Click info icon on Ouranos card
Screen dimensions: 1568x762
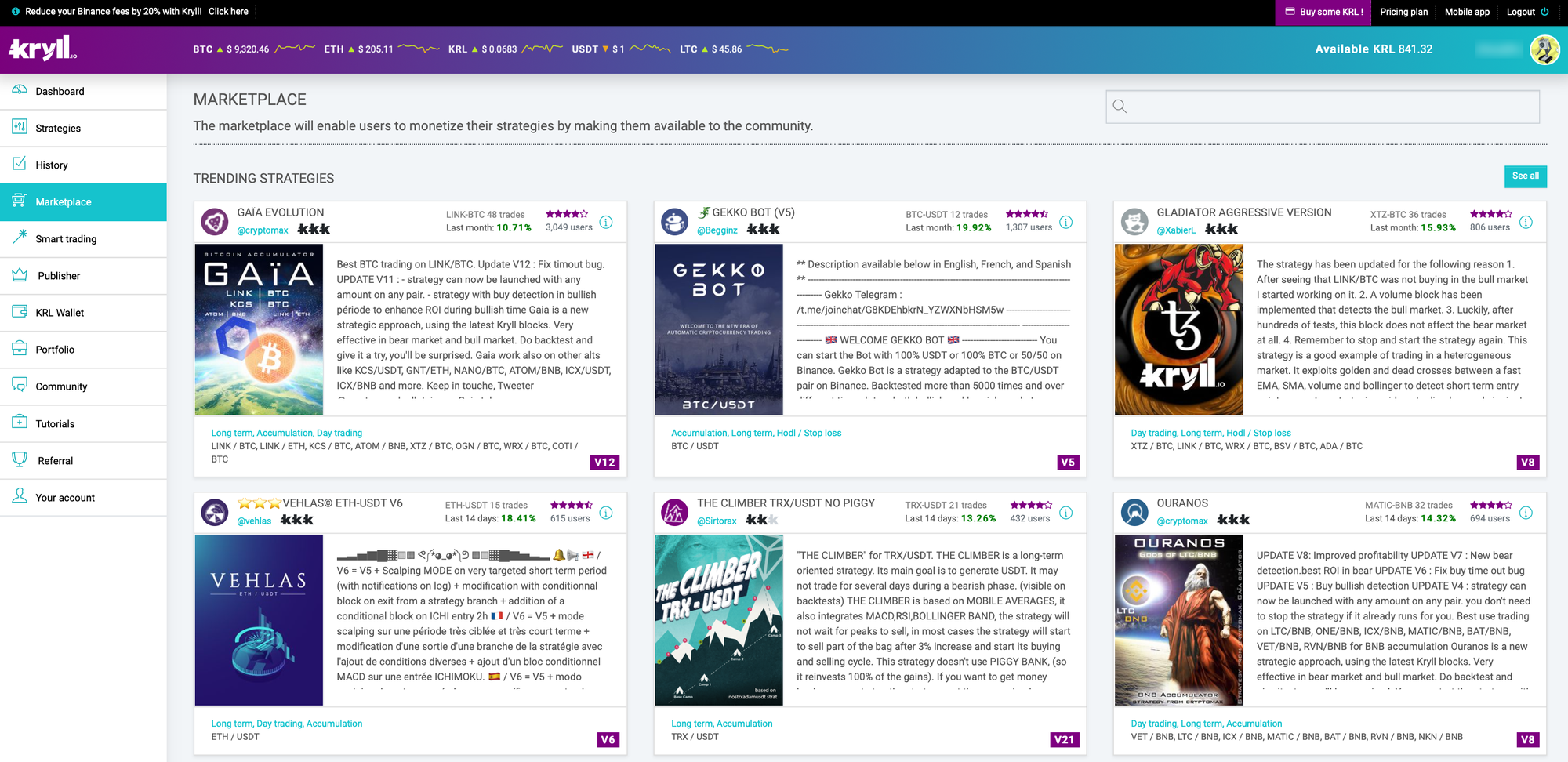tap(1526, 513)
